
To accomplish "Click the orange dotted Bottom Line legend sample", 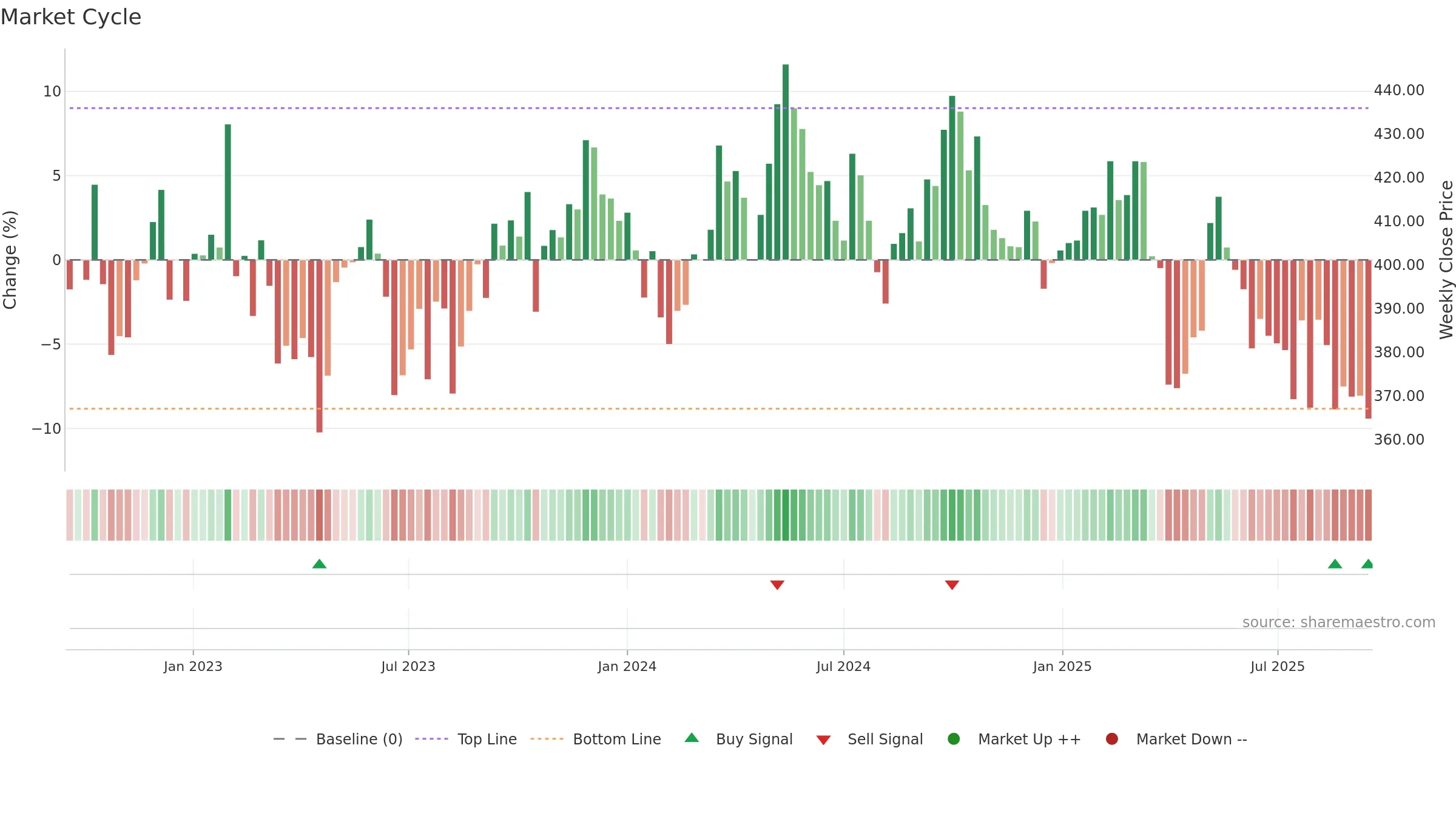I will pos(547,739).
